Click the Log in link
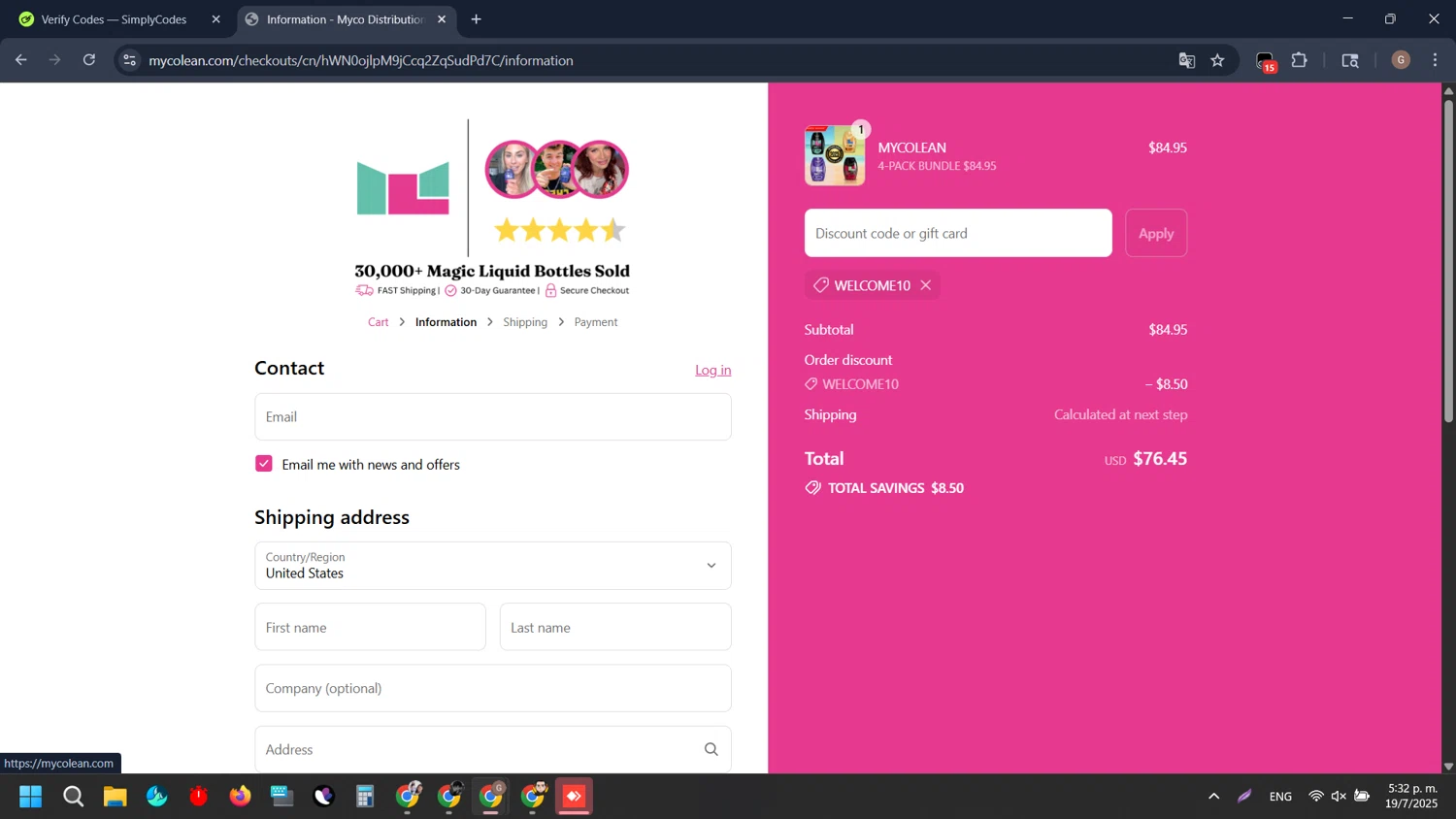The width and height of the screenshot is (1456, 819). [713, 370]
